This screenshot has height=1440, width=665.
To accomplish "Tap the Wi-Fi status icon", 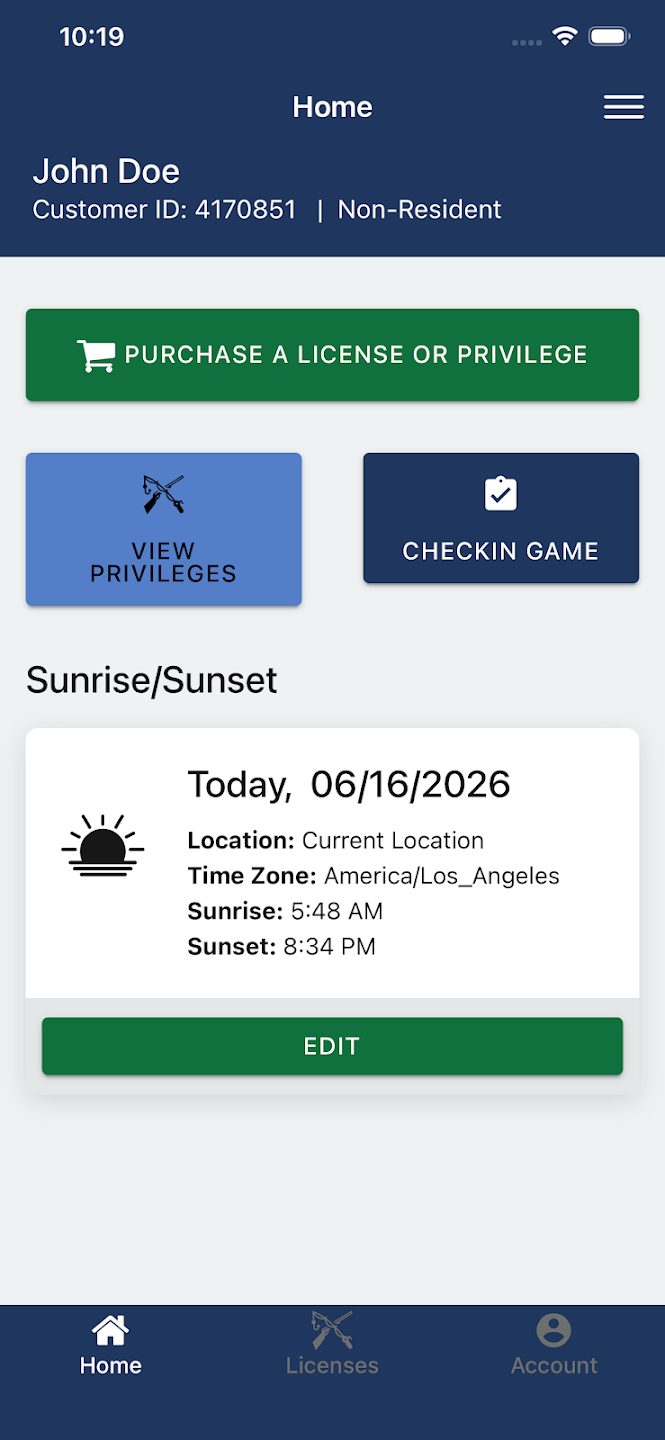I will coord(566,37).
